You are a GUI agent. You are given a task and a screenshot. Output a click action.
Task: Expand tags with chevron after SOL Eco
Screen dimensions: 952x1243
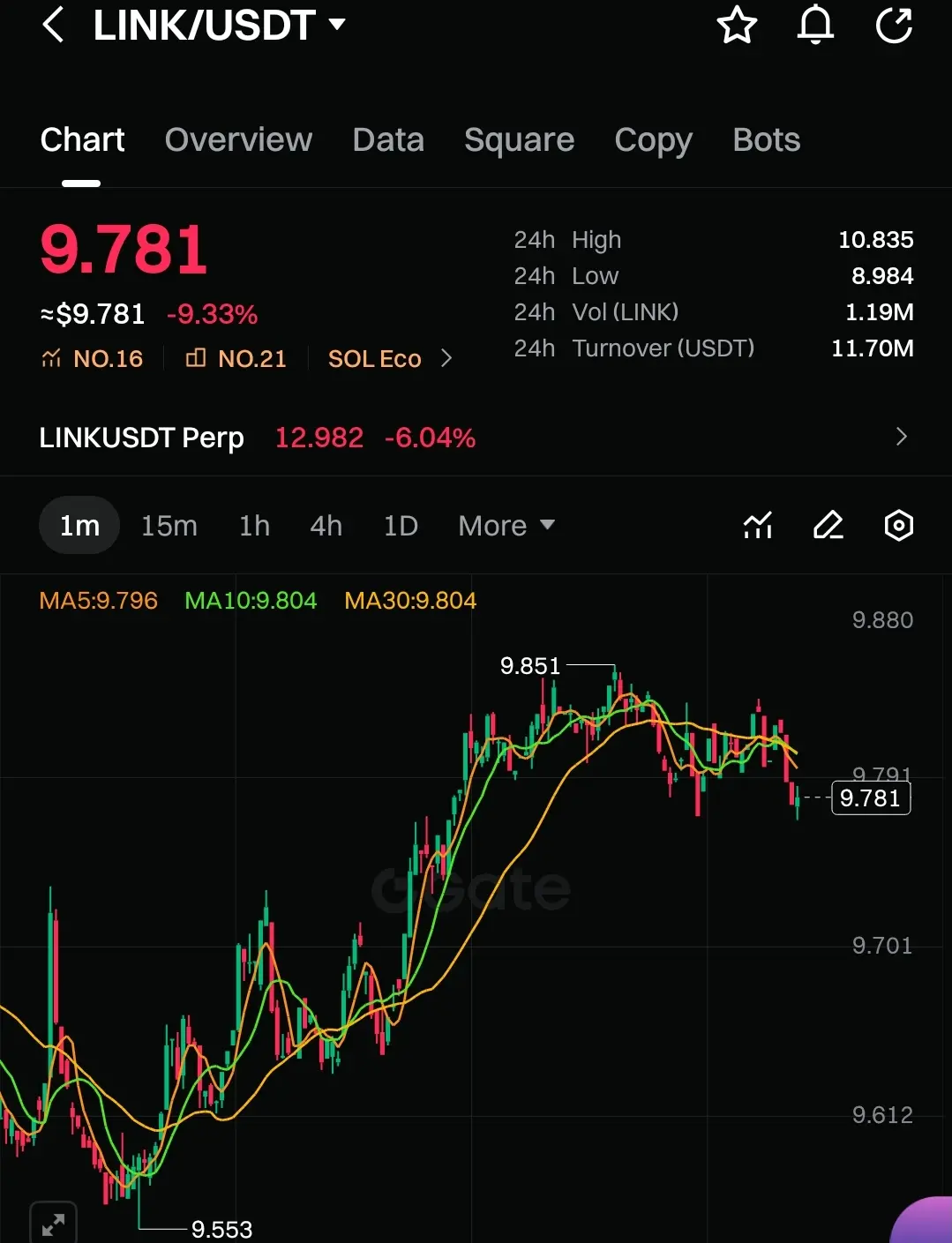click(446, 358)
